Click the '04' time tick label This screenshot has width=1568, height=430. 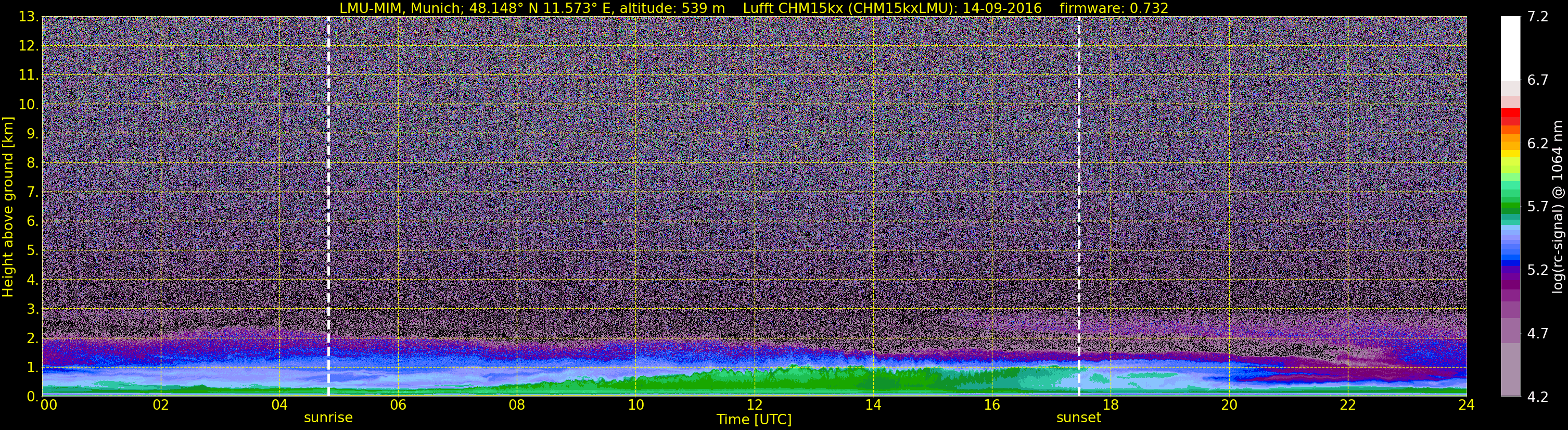tap(279, 405)
